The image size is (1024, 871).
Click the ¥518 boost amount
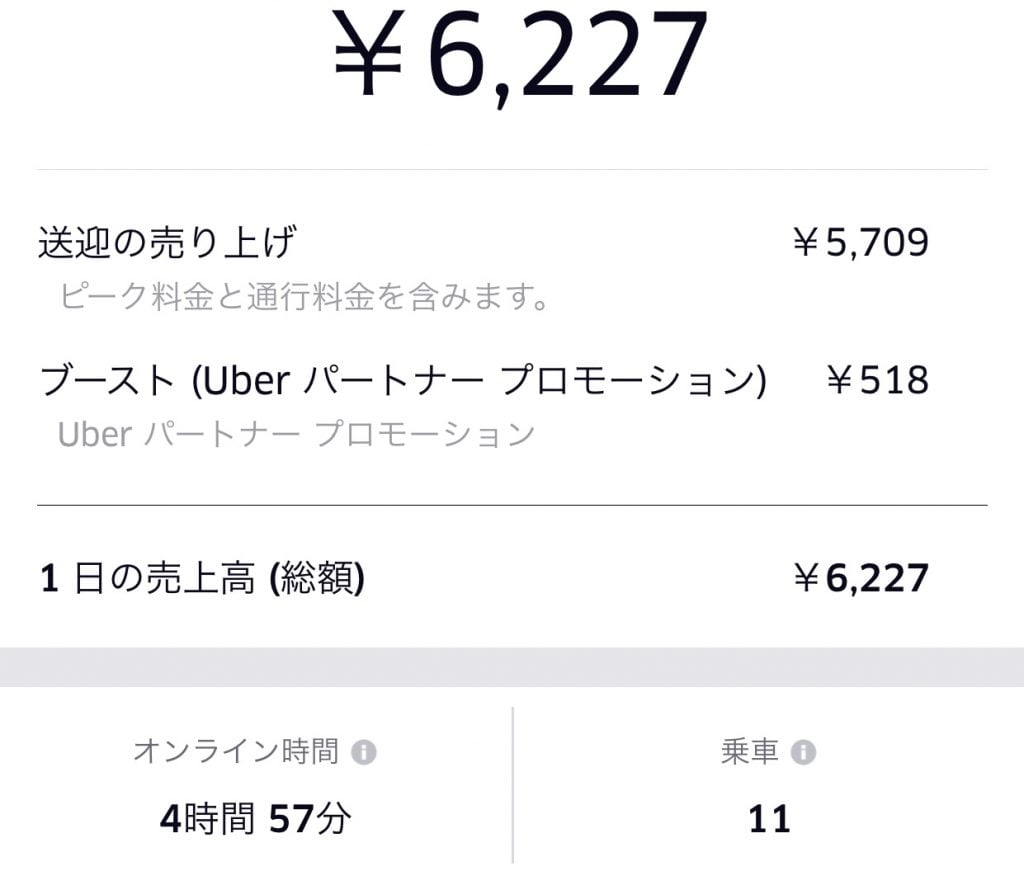click(x=877, y=381)
